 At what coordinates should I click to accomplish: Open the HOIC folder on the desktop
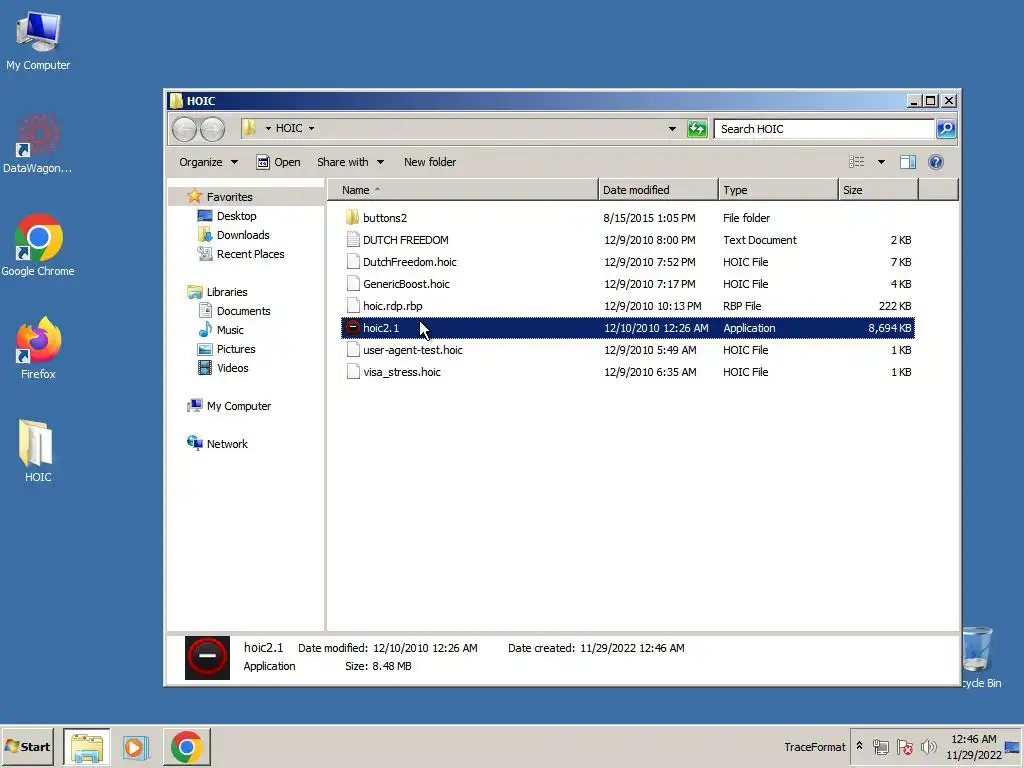pos(38,451)
